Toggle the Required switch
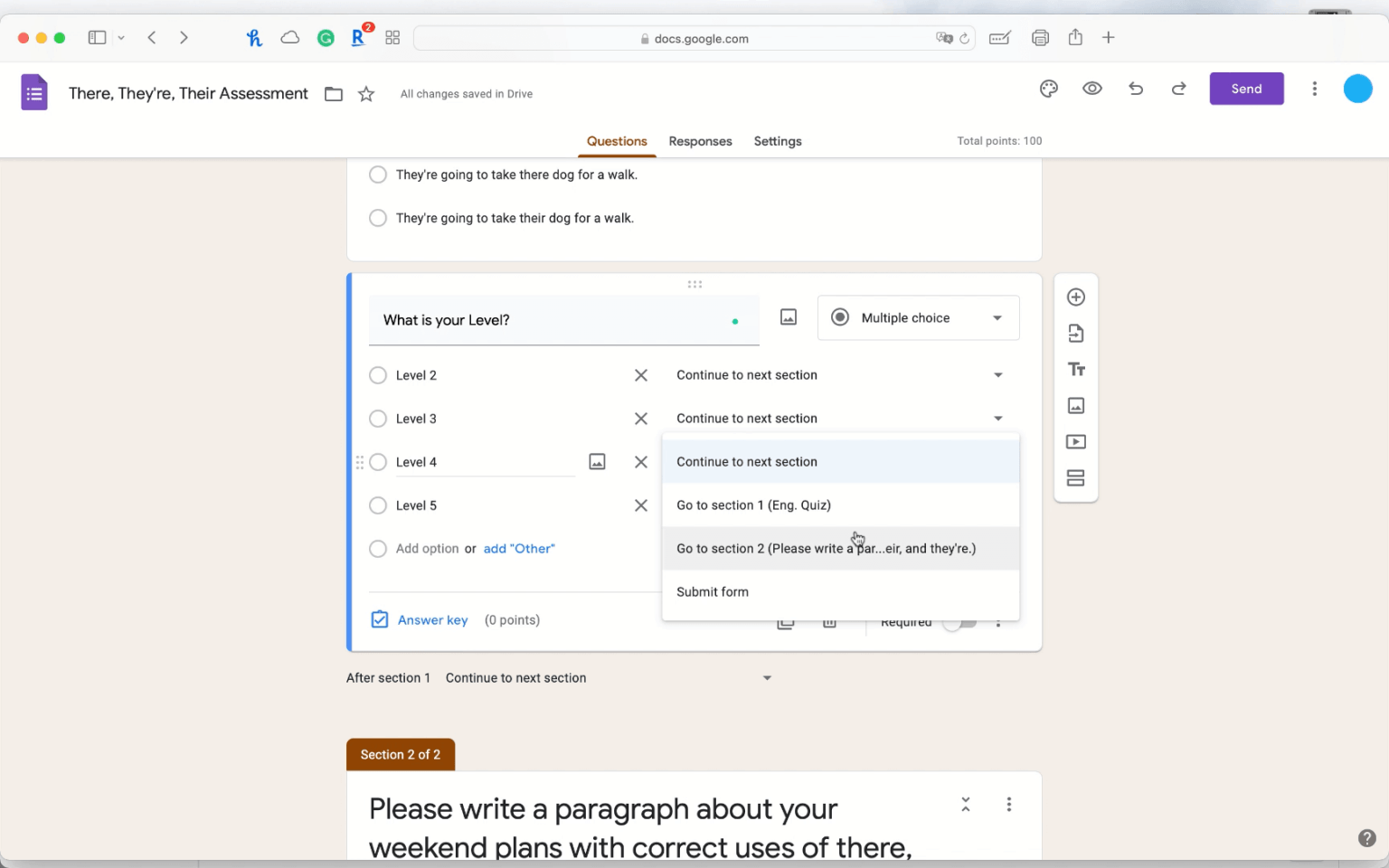 tap(960, 623)
